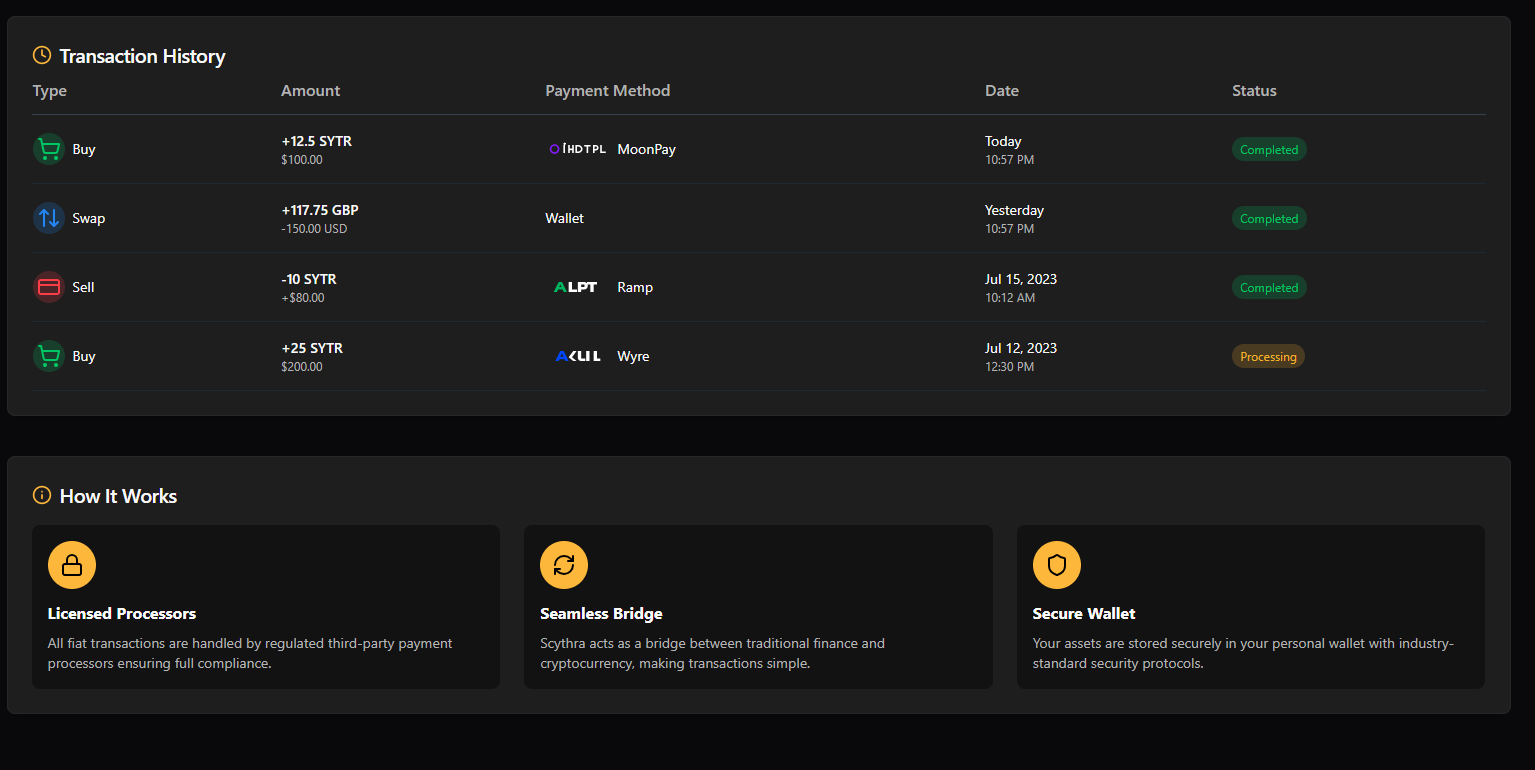This screenshot has height=770, width=1535.
Task: Select the Seamless Bridge card
Action: click(757, 605)
